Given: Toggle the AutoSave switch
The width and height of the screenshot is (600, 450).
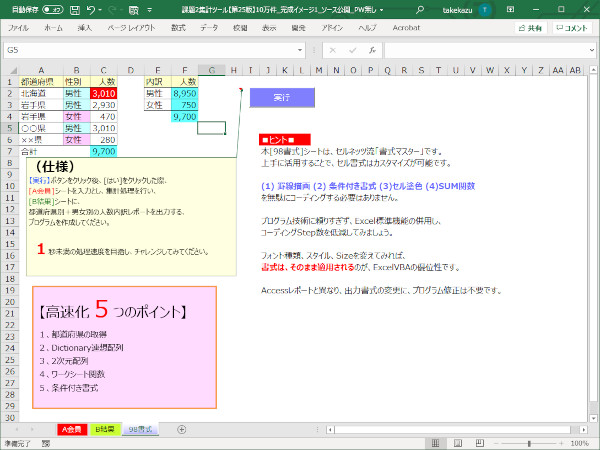Looking at the screenshot, I should [x=52, y=10].
